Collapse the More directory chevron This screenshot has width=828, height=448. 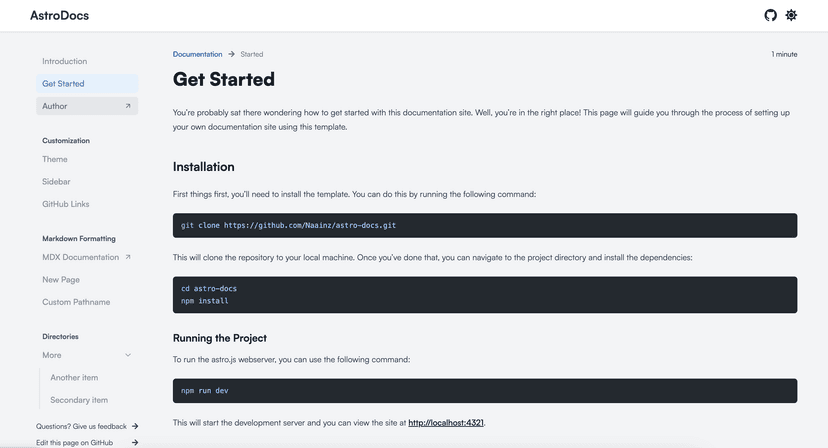click(x=128, y=355)
